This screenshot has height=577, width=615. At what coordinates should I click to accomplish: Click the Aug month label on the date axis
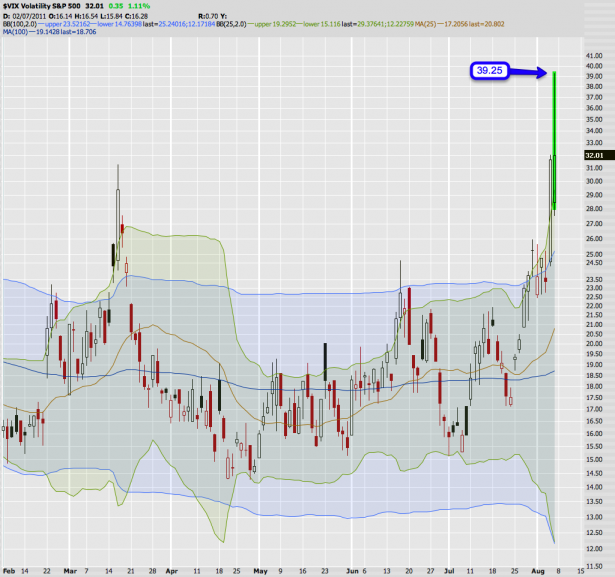(536, 570)
